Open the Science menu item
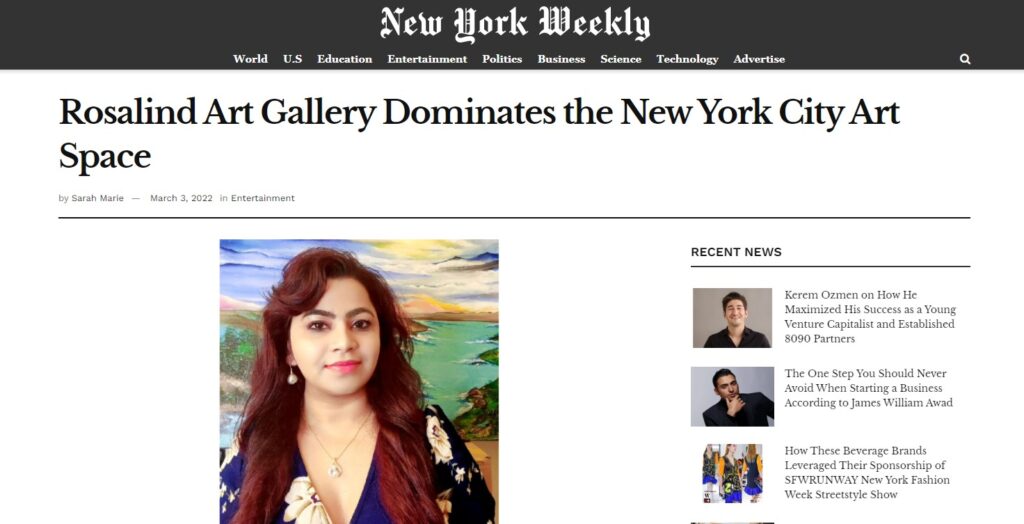The height and width of the screenshot is (524, 1024). [621, 59]
